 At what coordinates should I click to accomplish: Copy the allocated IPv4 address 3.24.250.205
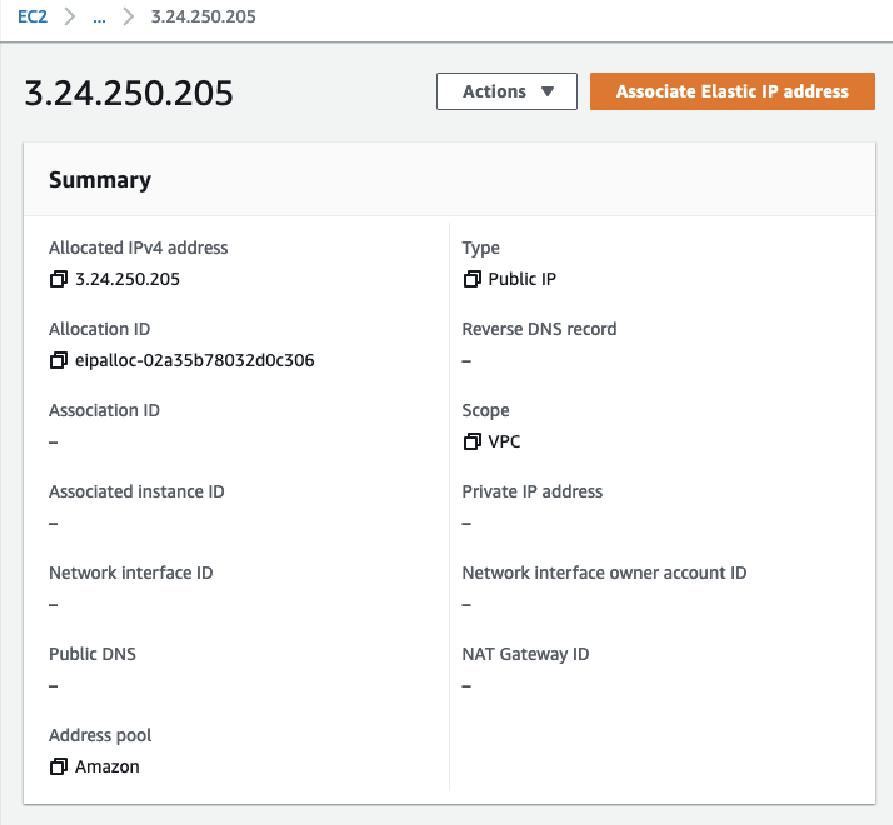click(59, 279)
